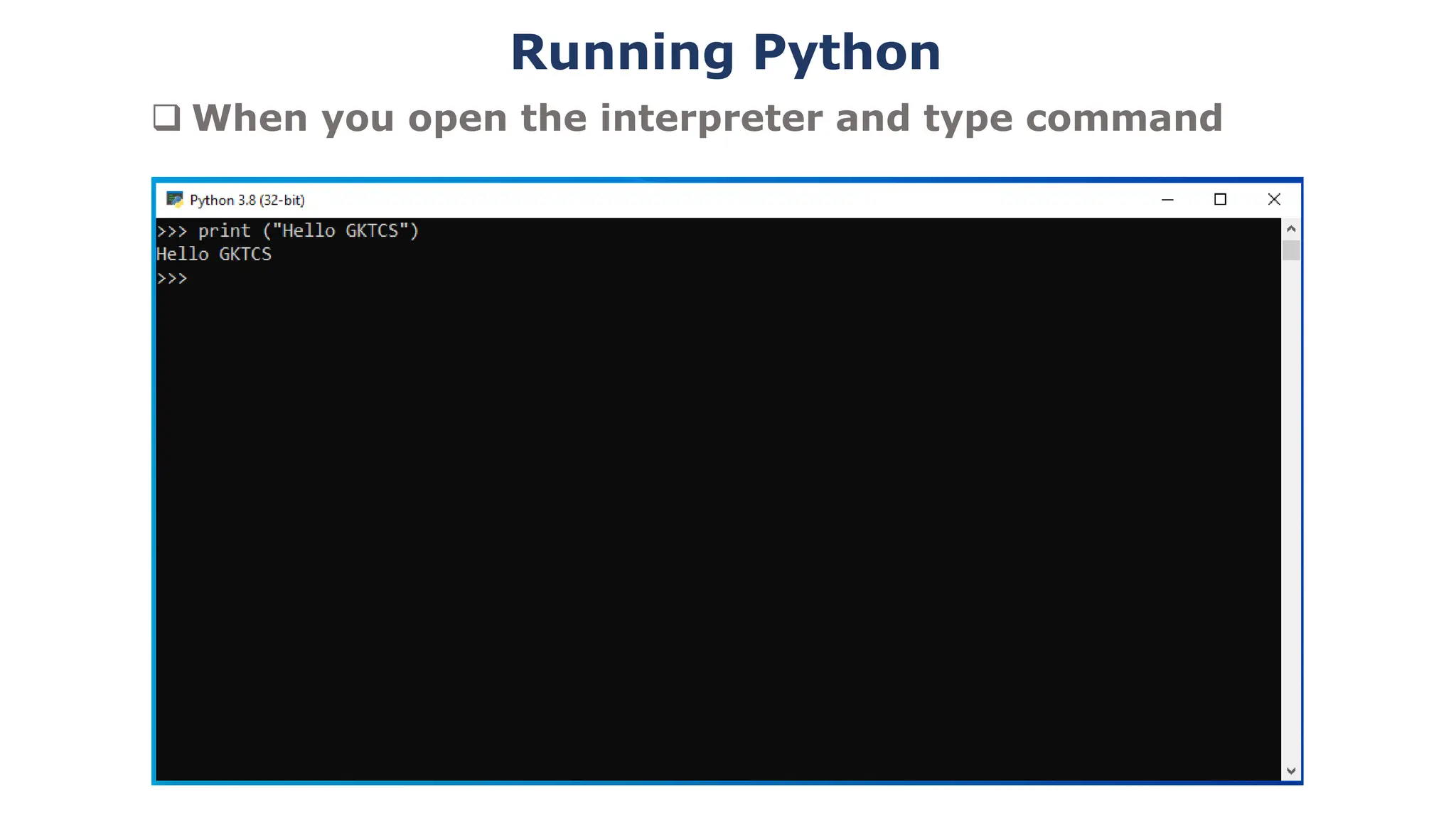
Task: Click the 'Running Python' slide title
Action: (x=726, y=53)
